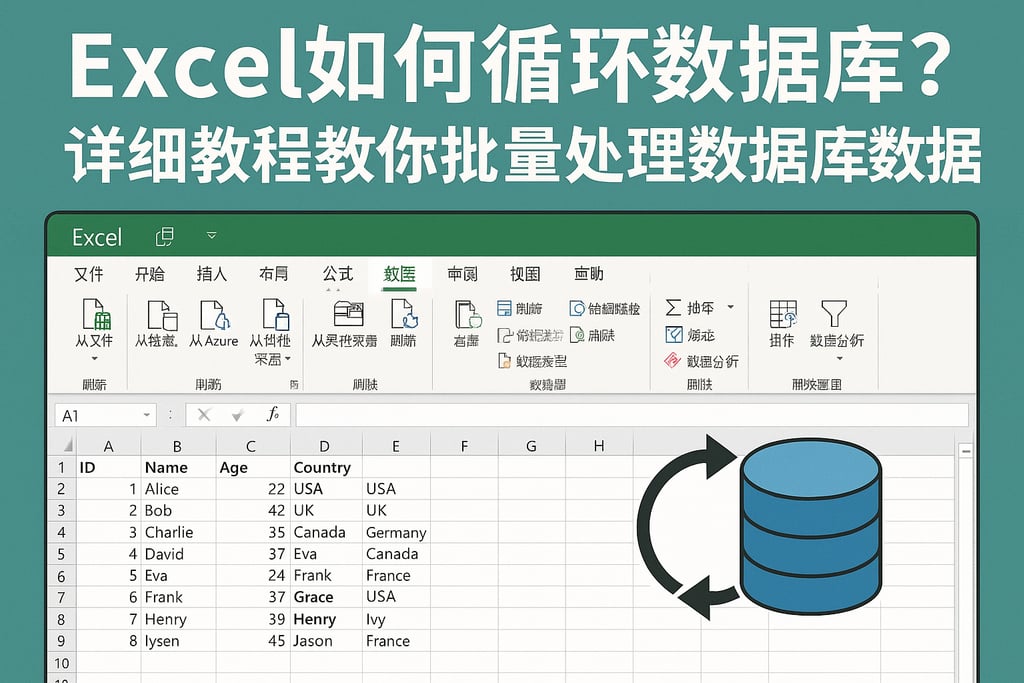Click the document-with-at-sign icon

pyautogui.click(x=577, y=335)
